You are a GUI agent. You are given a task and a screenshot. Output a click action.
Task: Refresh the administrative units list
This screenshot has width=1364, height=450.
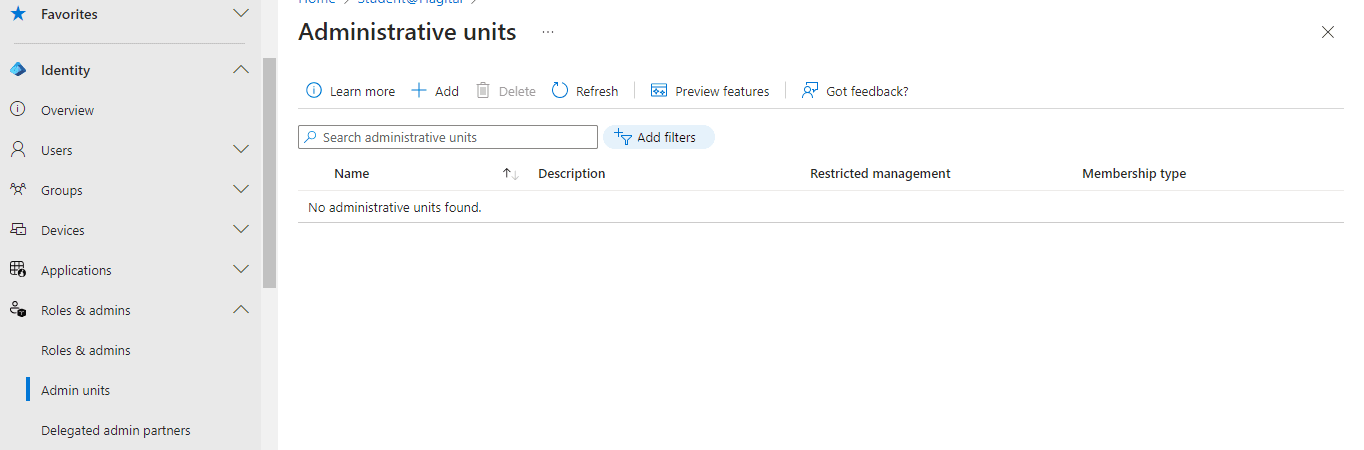tap(585, 91)
